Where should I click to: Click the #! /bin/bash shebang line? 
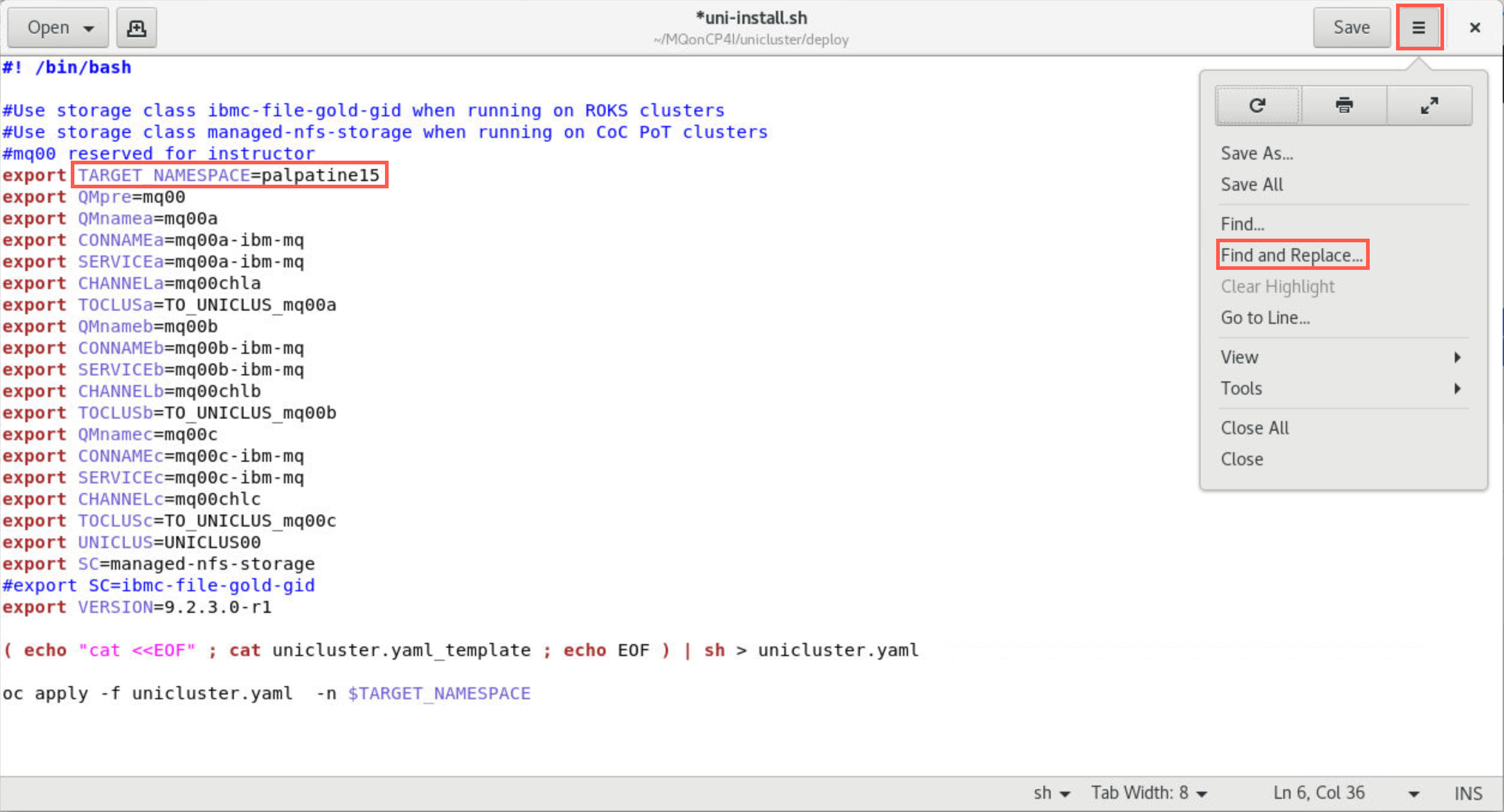tap(67, 67)
